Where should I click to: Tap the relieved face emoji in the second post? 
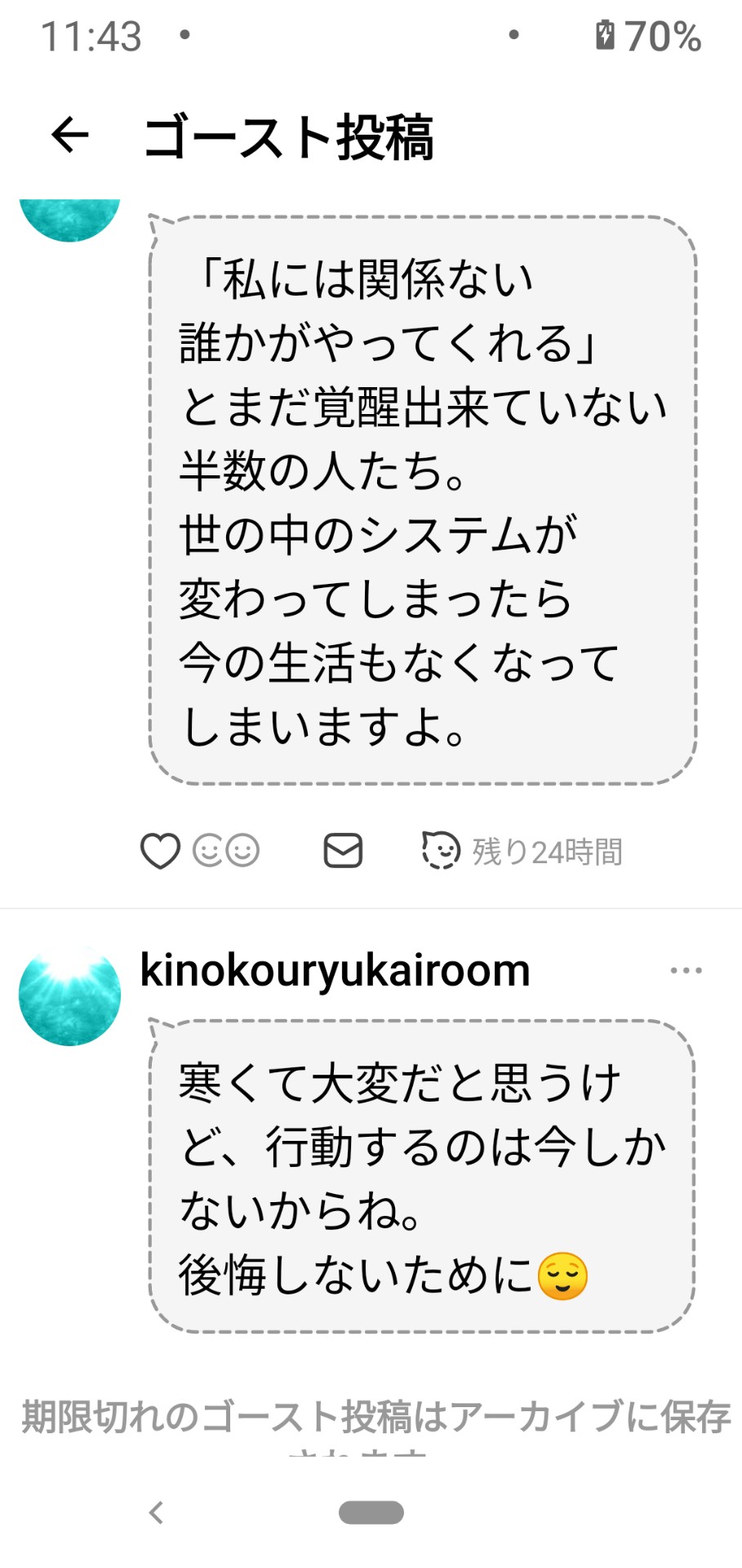pyautogui.click(x=563, y=1276)
